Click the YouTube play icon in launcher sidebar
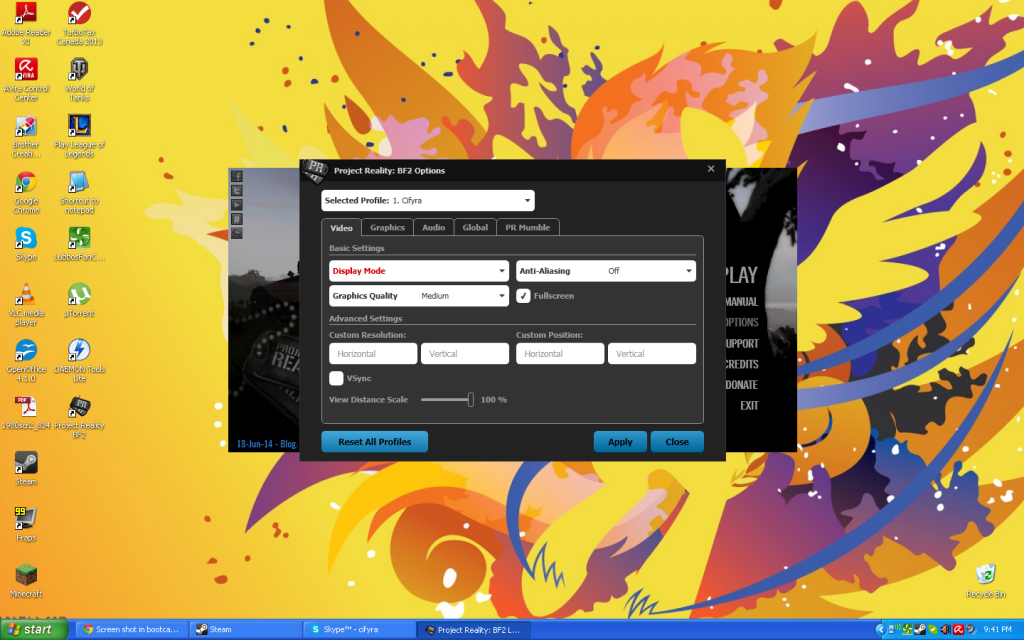1024x640 pixels. [x=237, y=205]
